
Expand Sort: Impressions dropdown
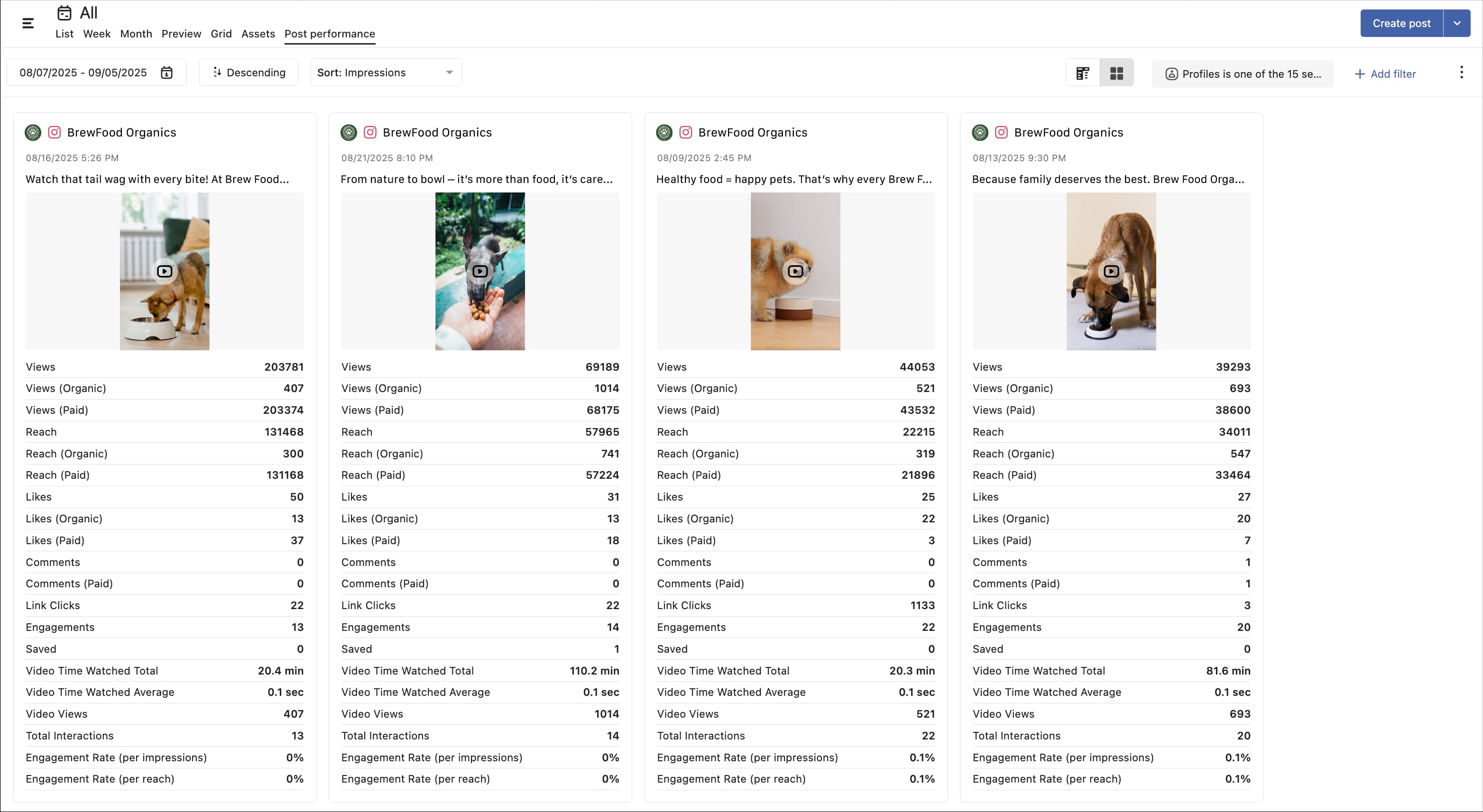[x=386, y=73]
